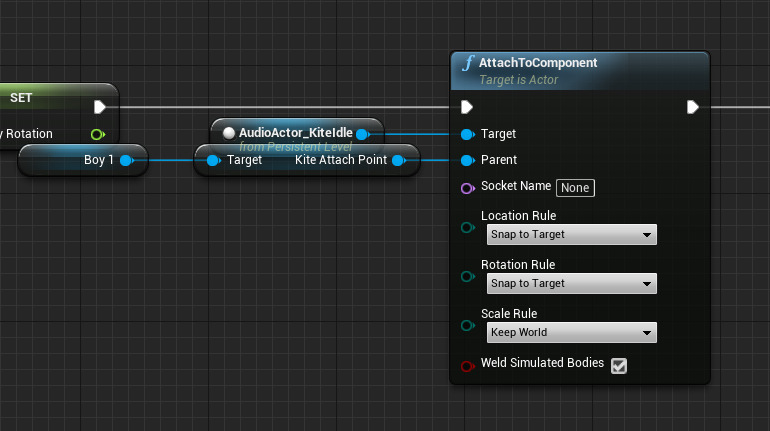
Task: Click the Parent input pin on AttachToComponent
Action: pos(467,160)
